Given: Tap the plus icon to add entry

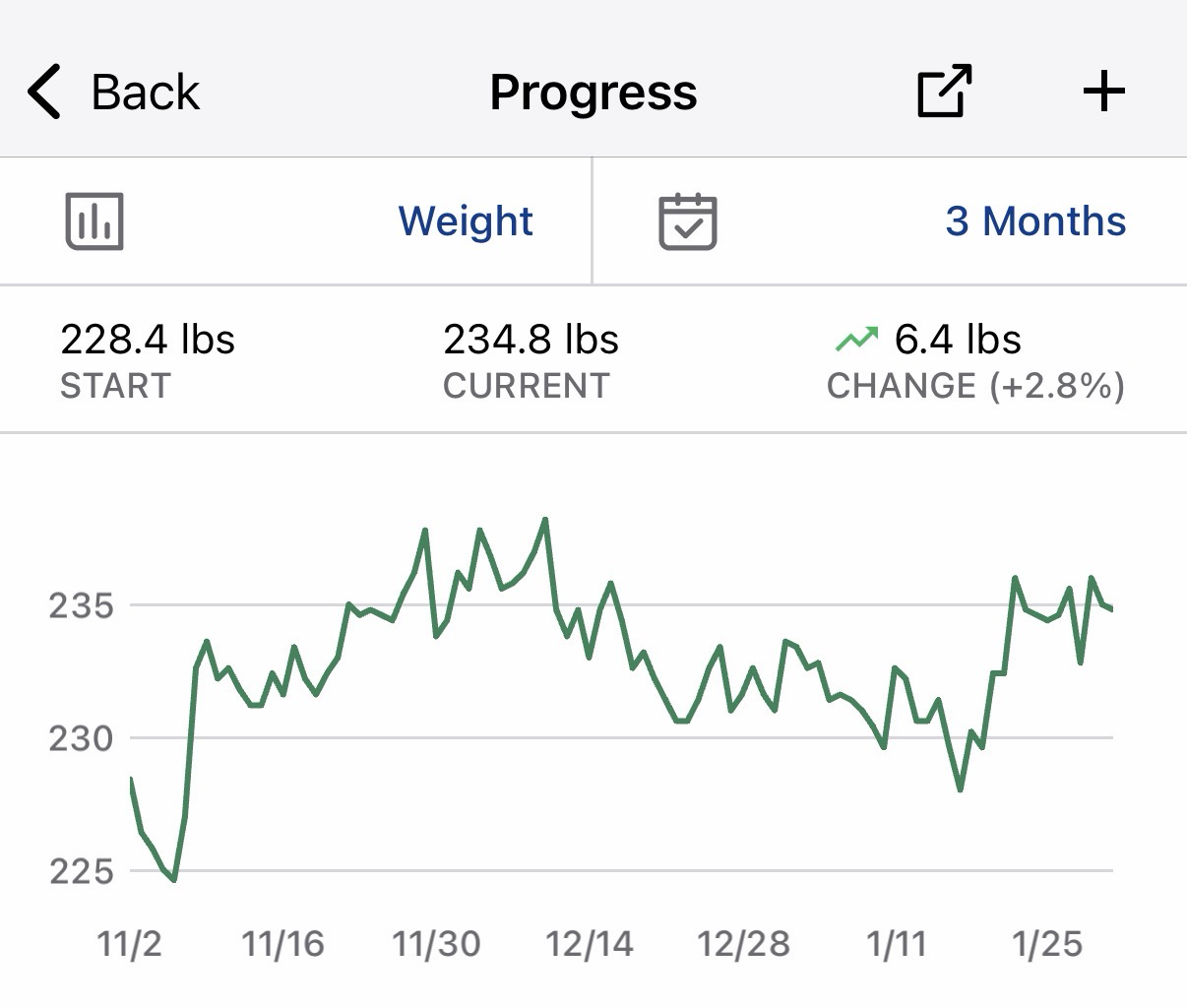Looking at the screenshot, I should [1103, 92].
